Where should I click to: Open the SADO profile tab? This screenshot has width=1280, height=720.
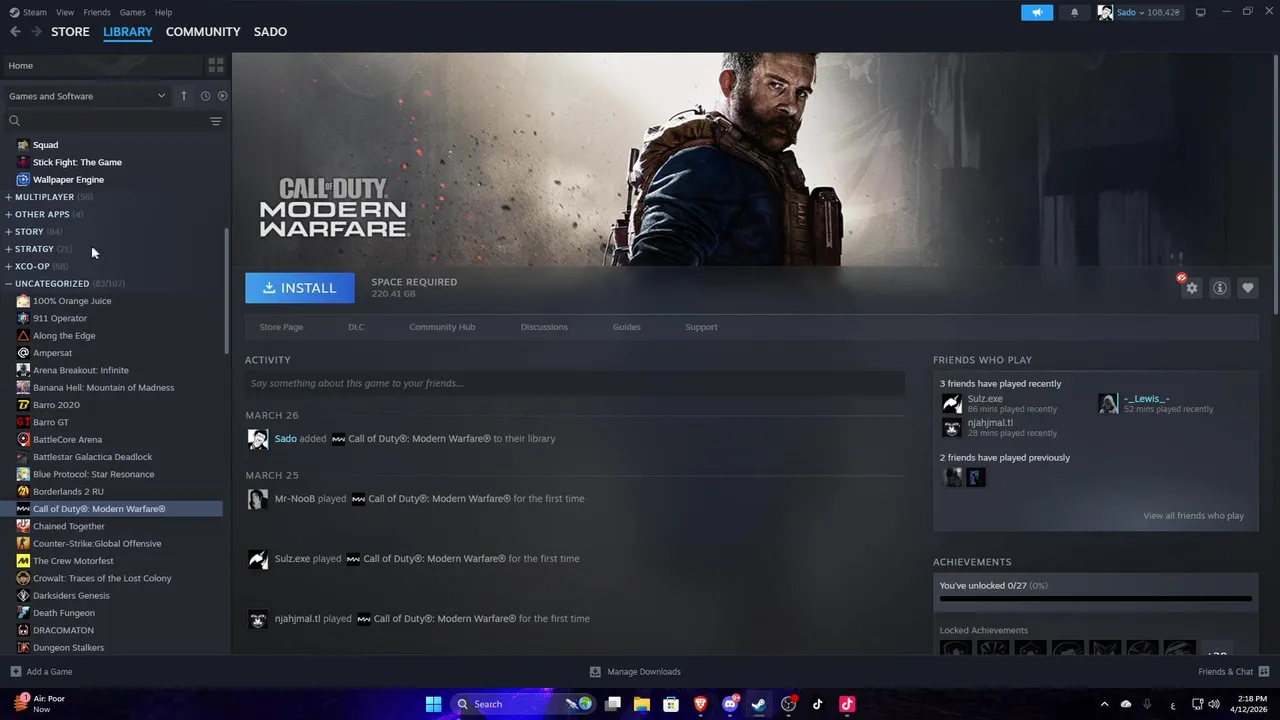(270, 32)
